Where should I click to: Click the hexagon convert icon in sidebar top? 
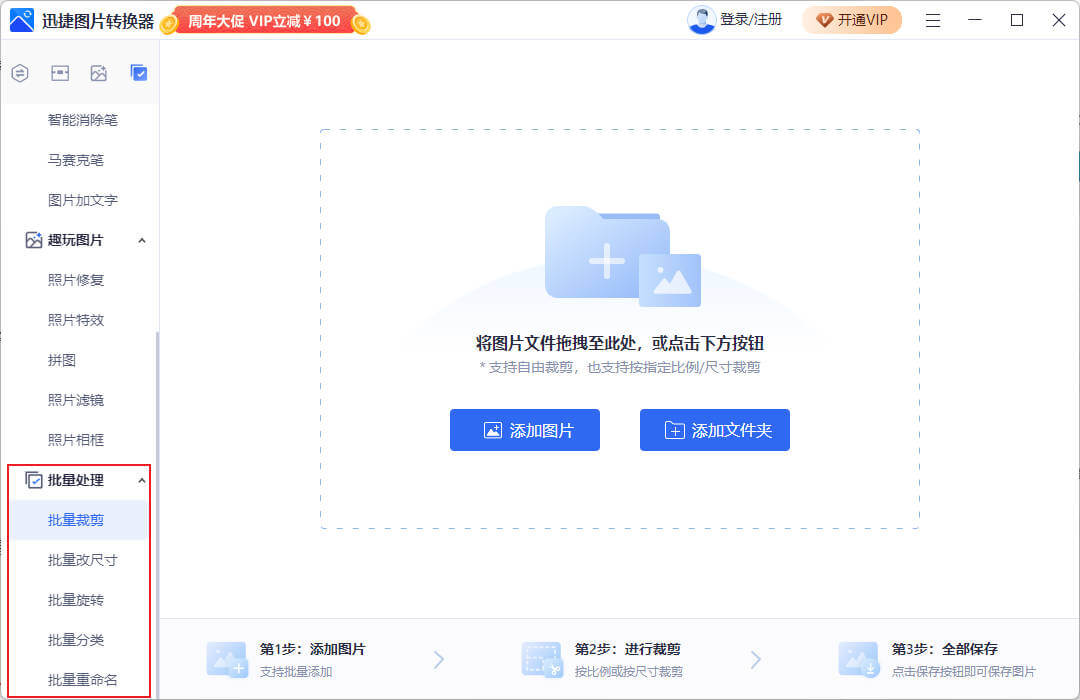point(20,73)
